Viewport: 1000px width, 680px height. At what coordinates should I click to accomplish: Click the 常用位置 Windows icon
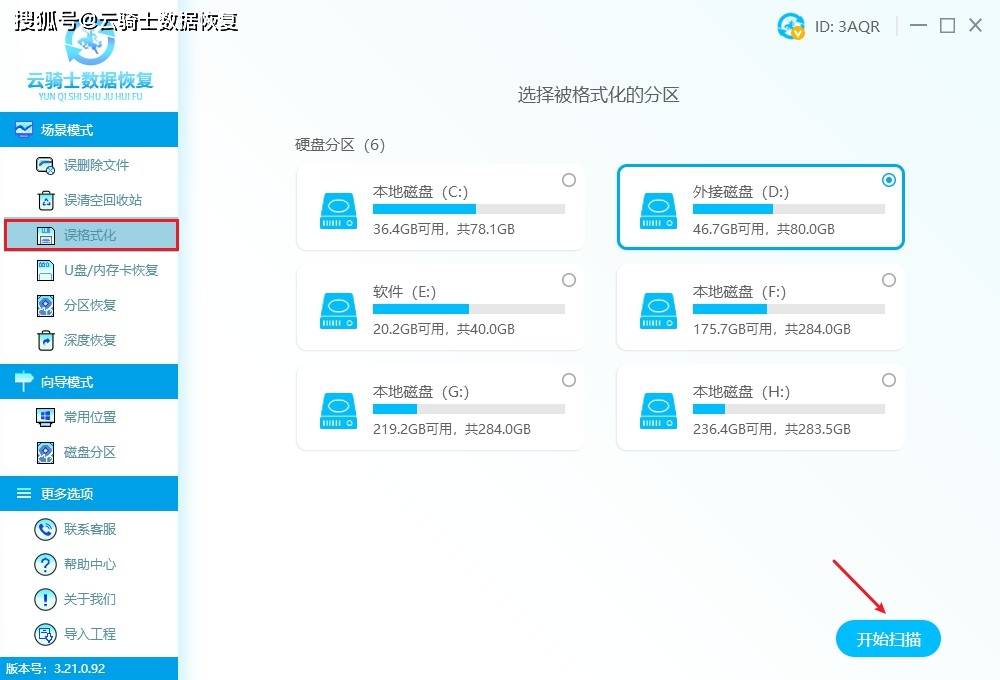45,417
